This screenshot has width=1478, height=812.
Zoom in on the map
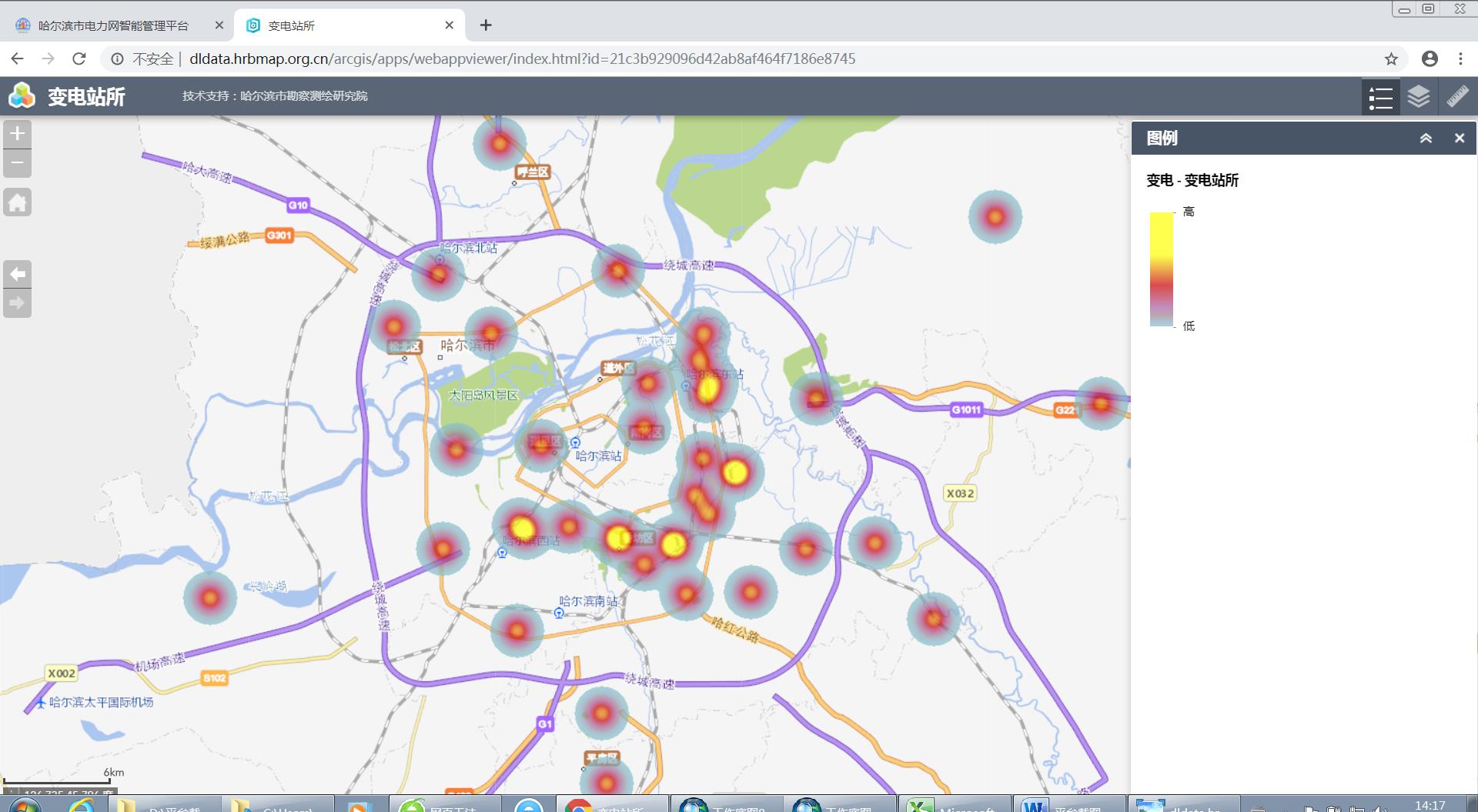tap(17, 134)
